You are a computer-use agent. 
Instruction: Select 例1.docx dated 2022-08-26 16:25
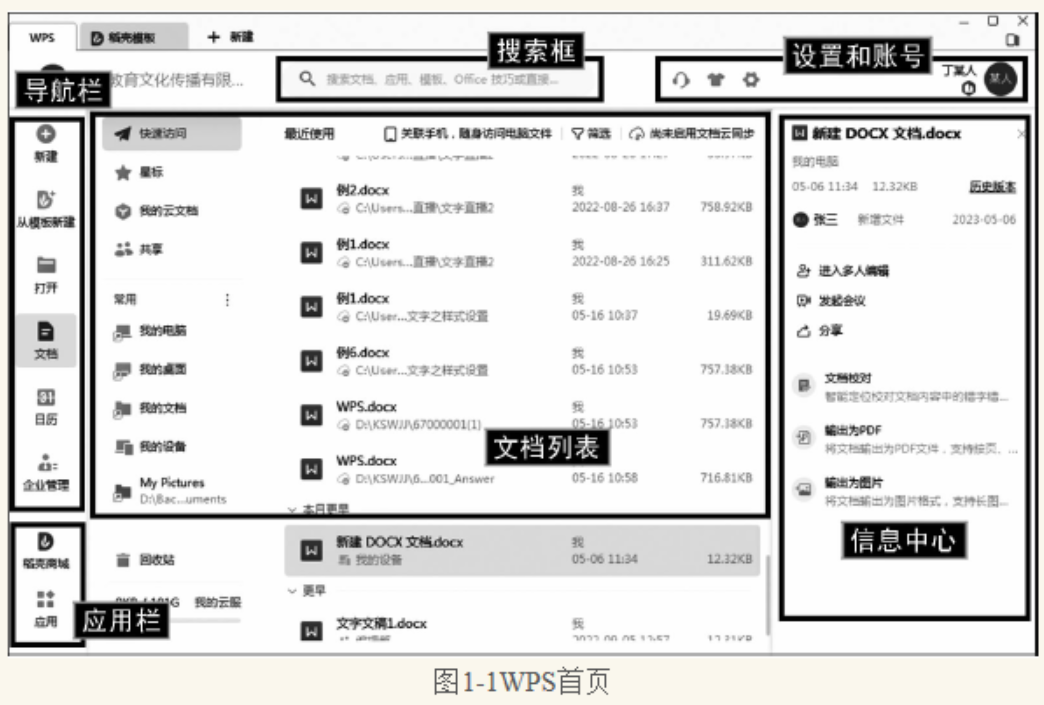525,253
